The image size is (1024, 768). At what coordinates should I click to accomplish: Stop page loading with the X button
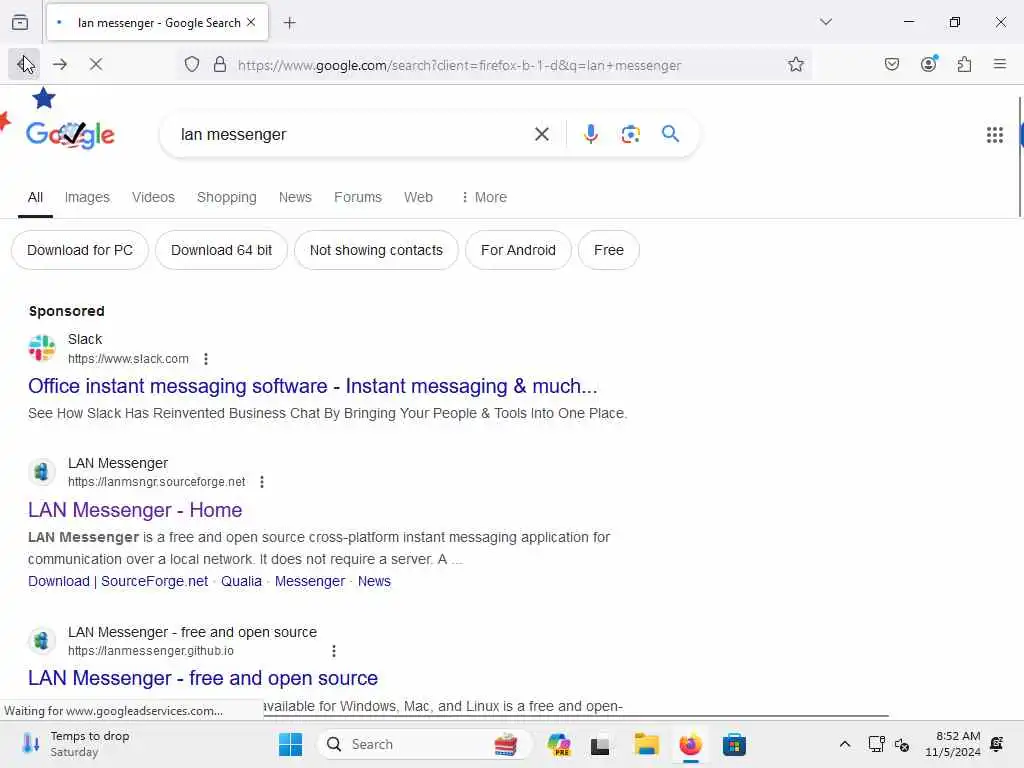(x=96, y=64)
